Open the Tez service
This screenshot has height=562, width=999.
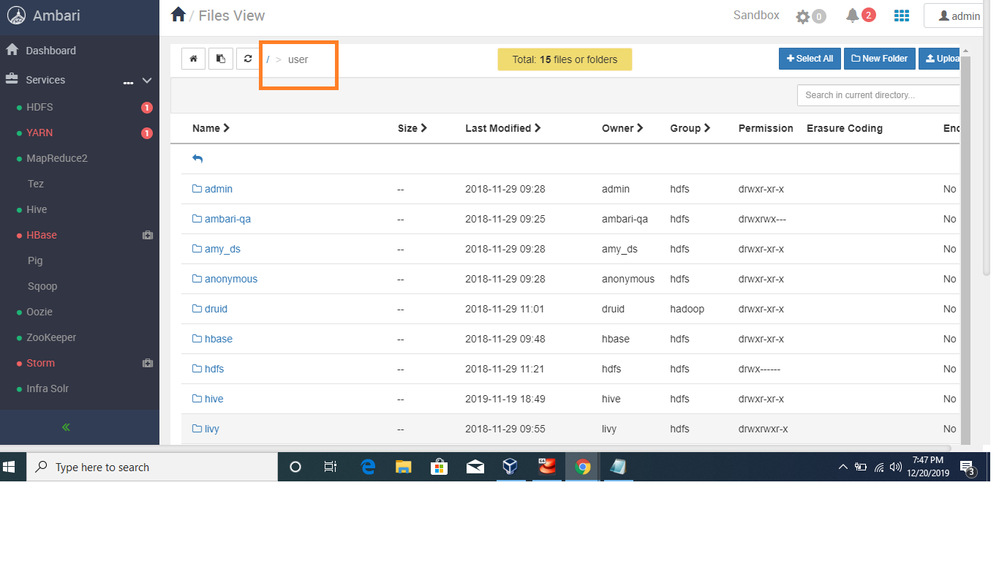(36, 184)
